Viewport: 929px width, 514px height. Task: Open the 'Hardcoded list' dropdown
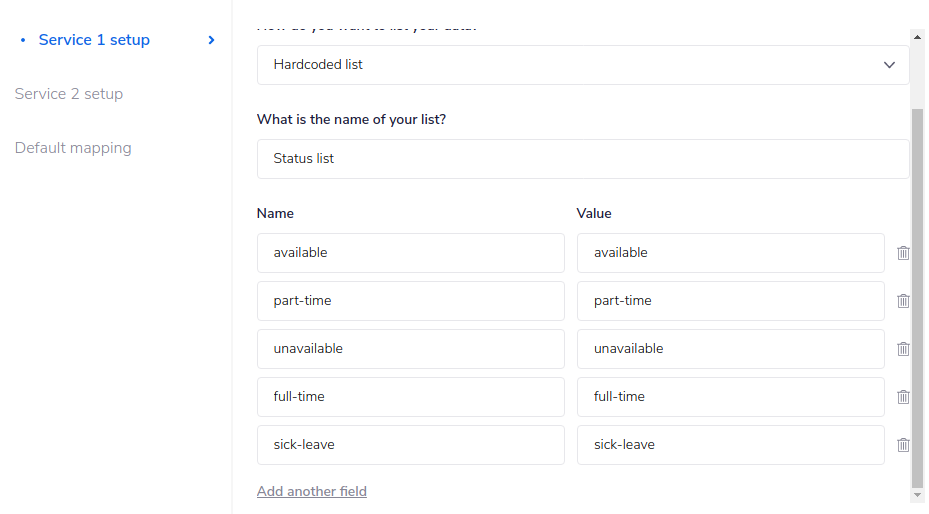coord(582,65)
